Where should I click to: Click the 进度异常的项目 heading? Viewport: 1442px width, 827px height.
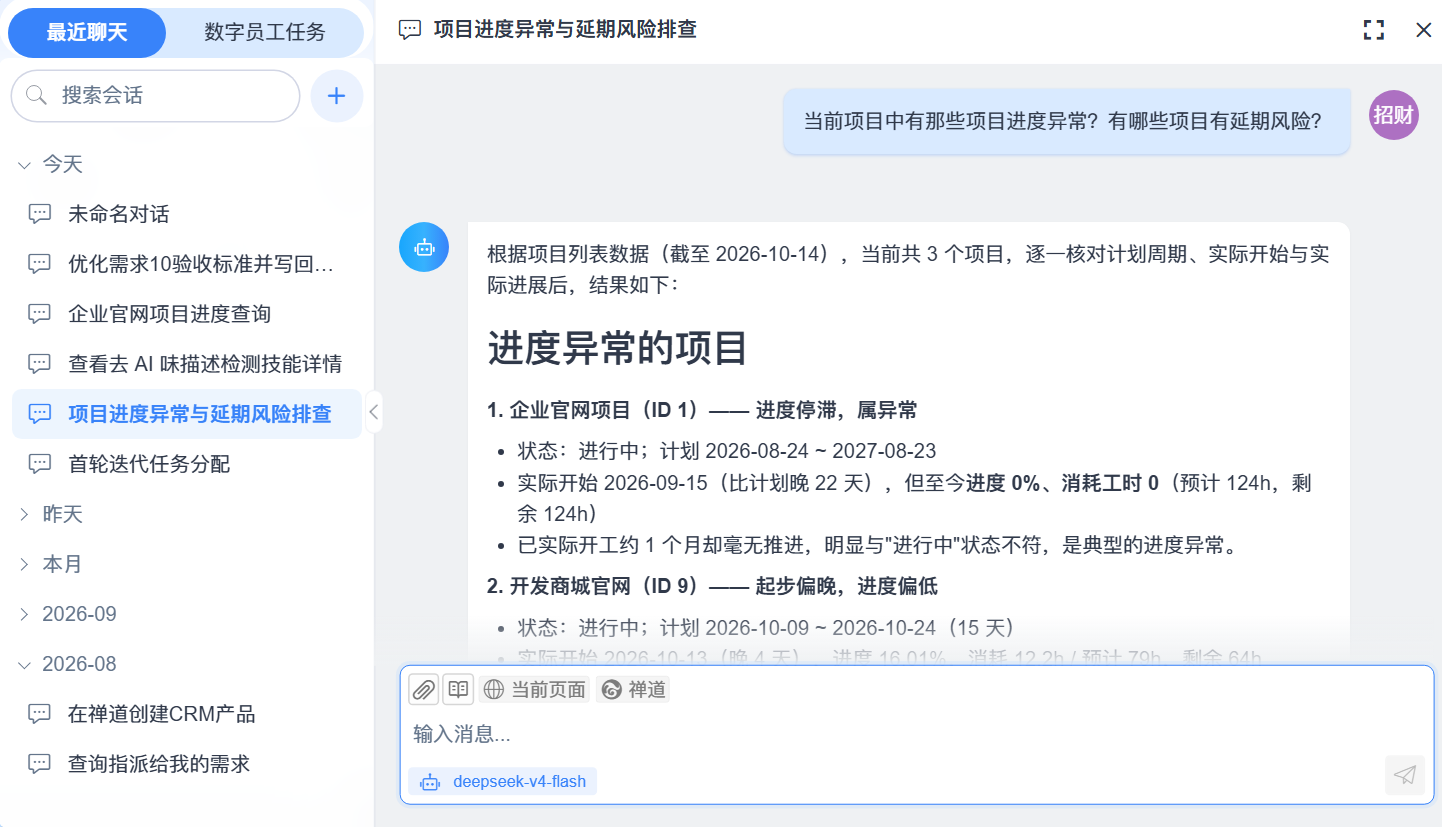coord(618,348)
